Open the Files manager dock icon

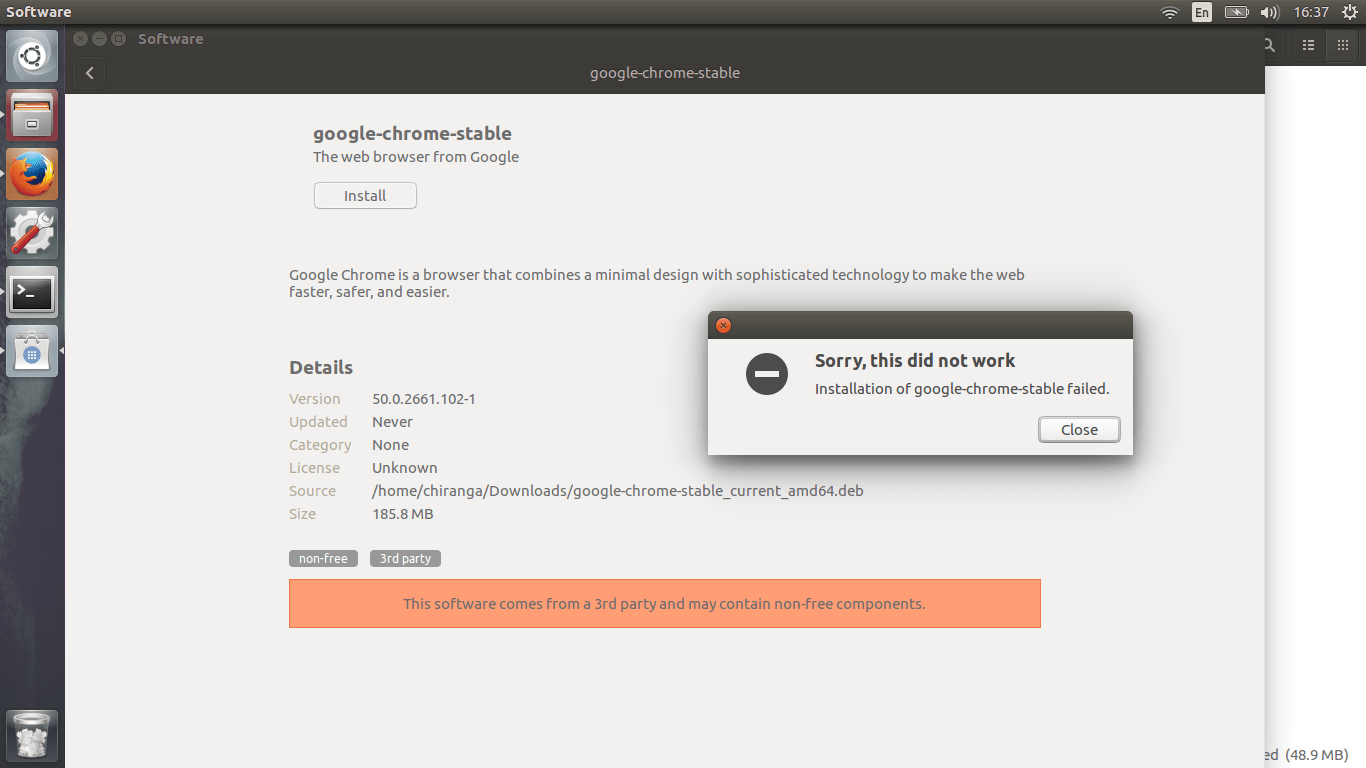point(32,115)
